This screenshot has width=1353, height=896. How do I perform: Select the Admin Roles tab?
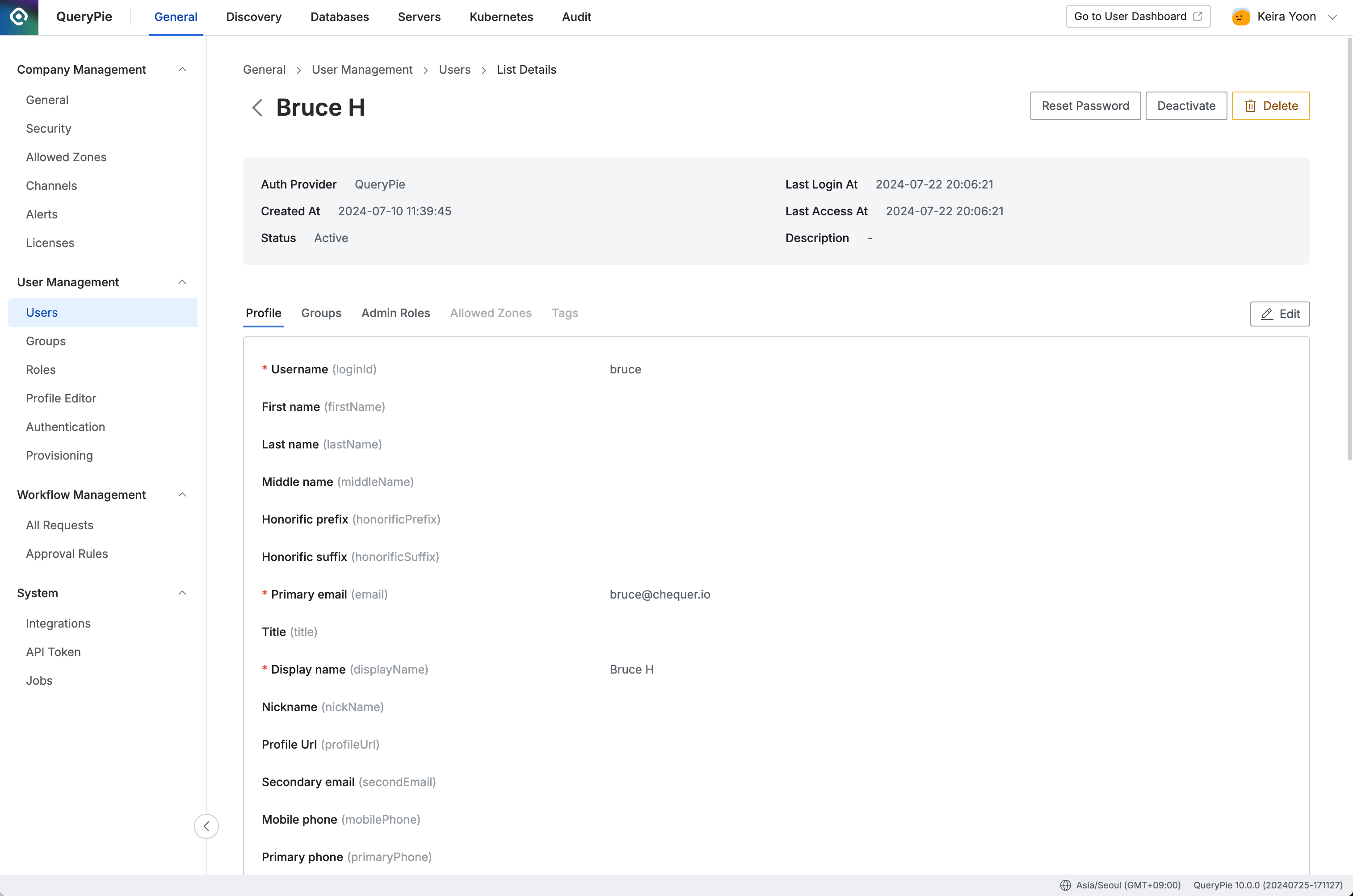395,313
